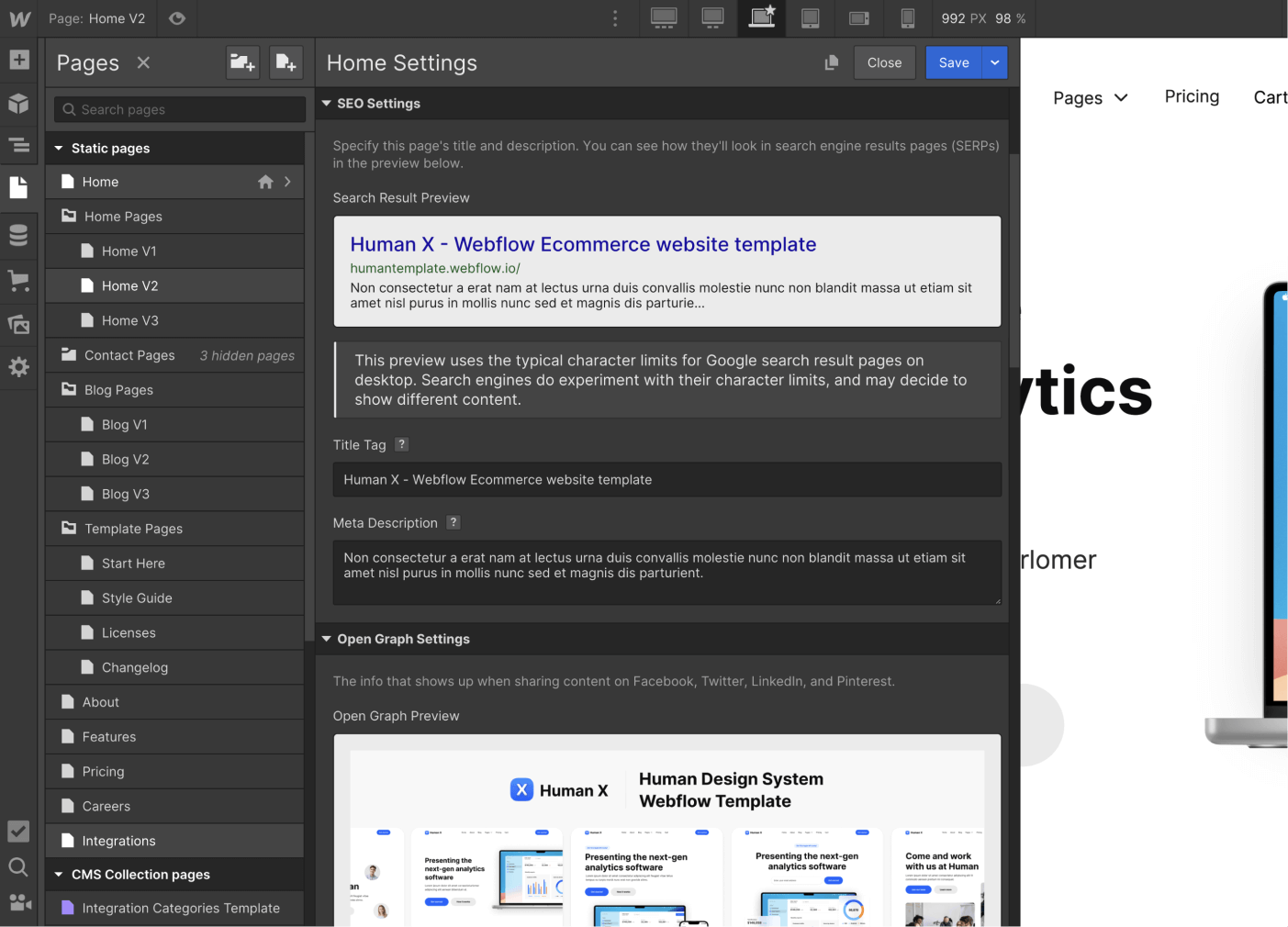The width and height of the screenshot is (1288, 927).
Task: Open the Pages dropdown in the site navbar
Action: click(1091, 97)
